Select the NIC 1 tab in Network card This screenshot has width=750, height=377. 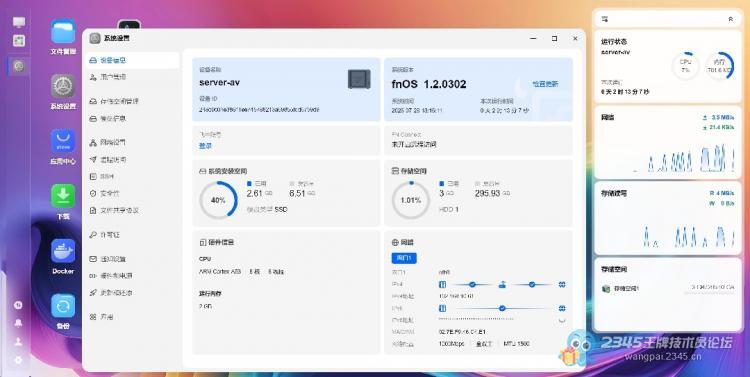click(404, 258)
